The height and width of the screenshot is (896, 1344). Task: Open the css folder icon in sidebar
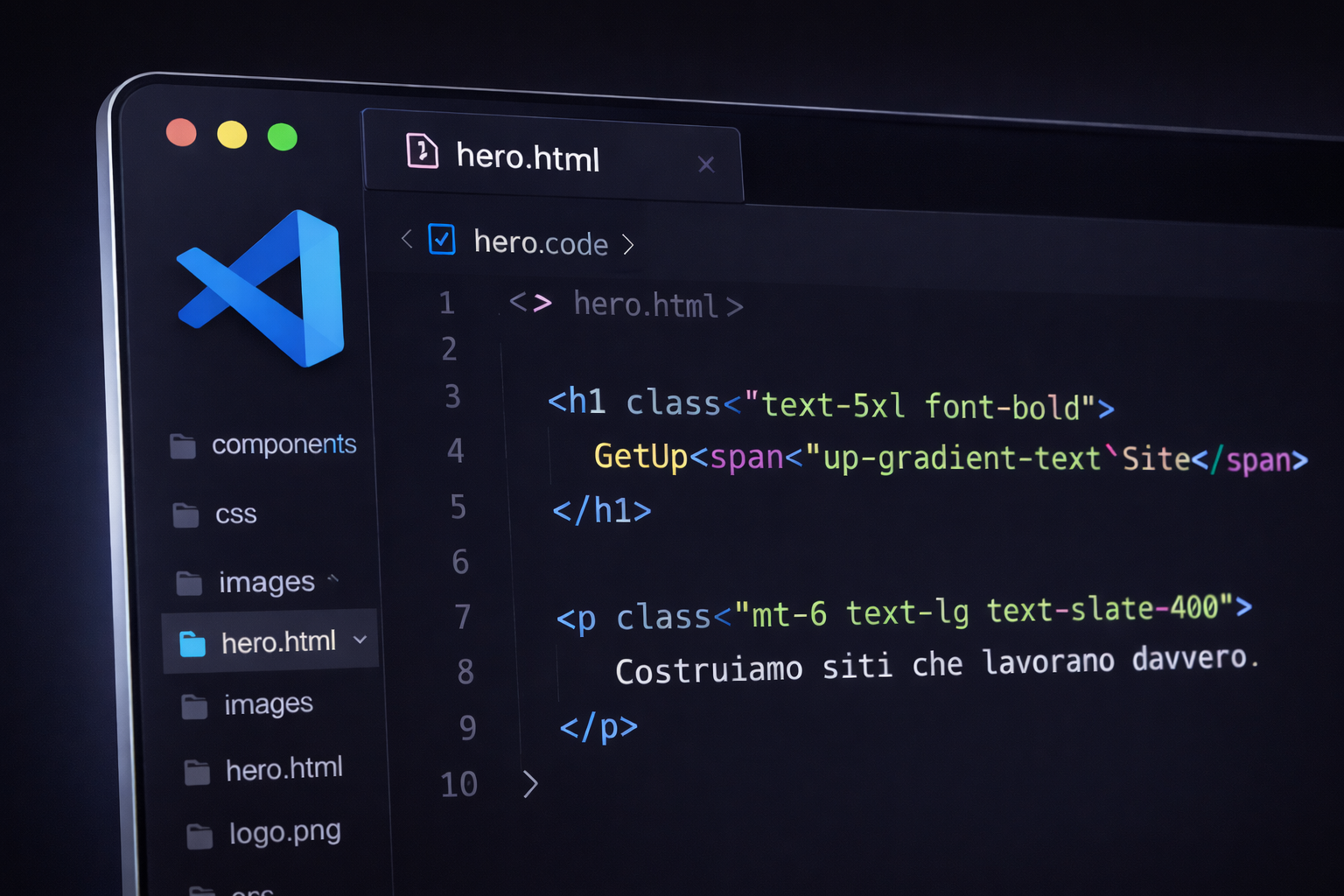pyautogui.click(x=185, y=514)
